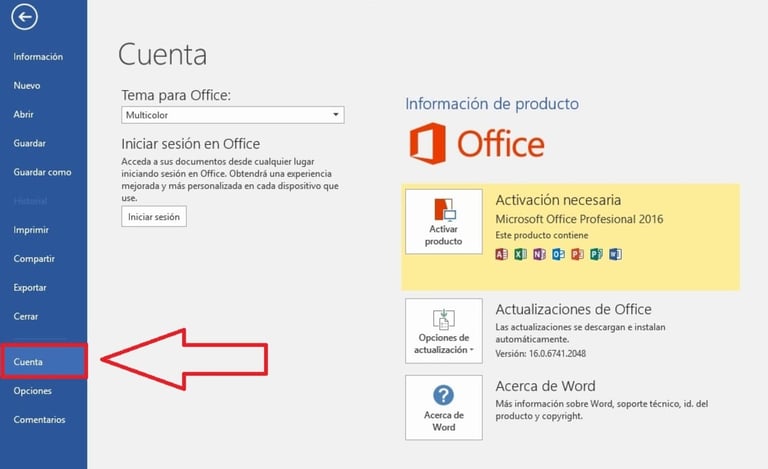Open Opciones in the sidebar

(32, 391)
